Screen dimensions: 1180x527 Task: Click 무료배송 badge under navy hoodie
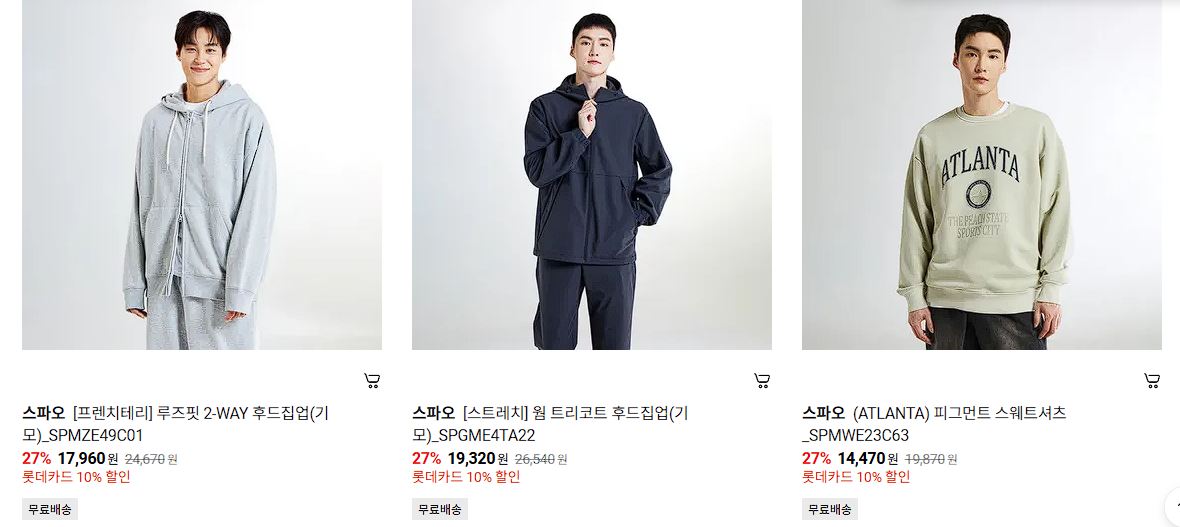(439, 509)
